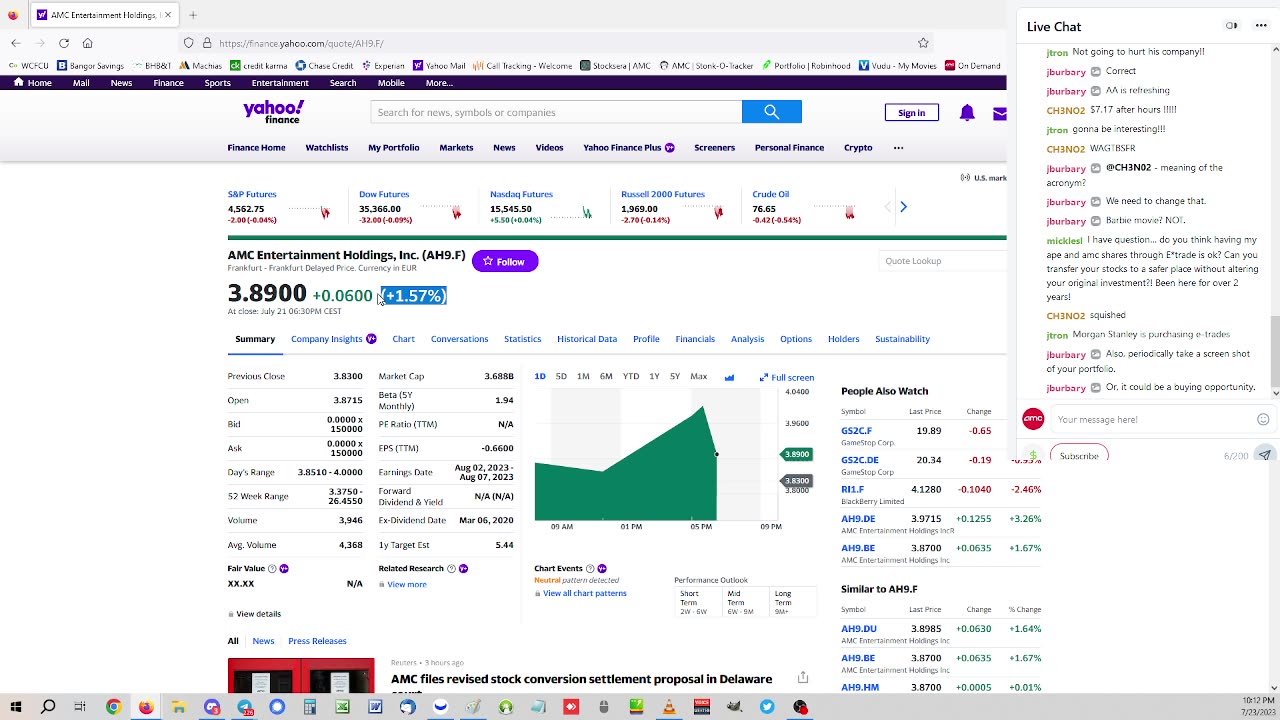Click the Sign in button
The image size is (1280, 720).
coord(912,113)
